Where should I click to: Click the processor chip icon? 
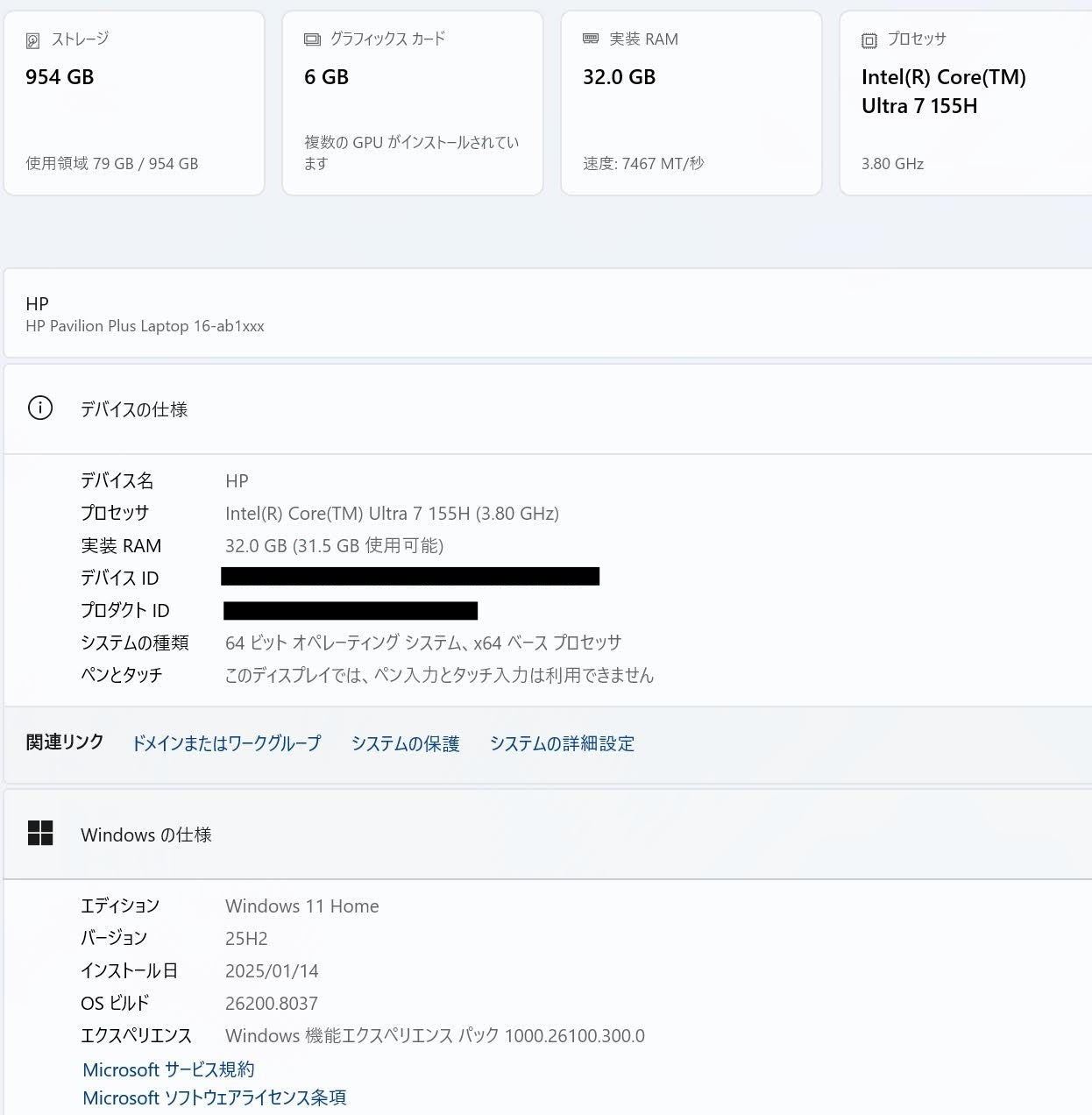pos(869,40)
